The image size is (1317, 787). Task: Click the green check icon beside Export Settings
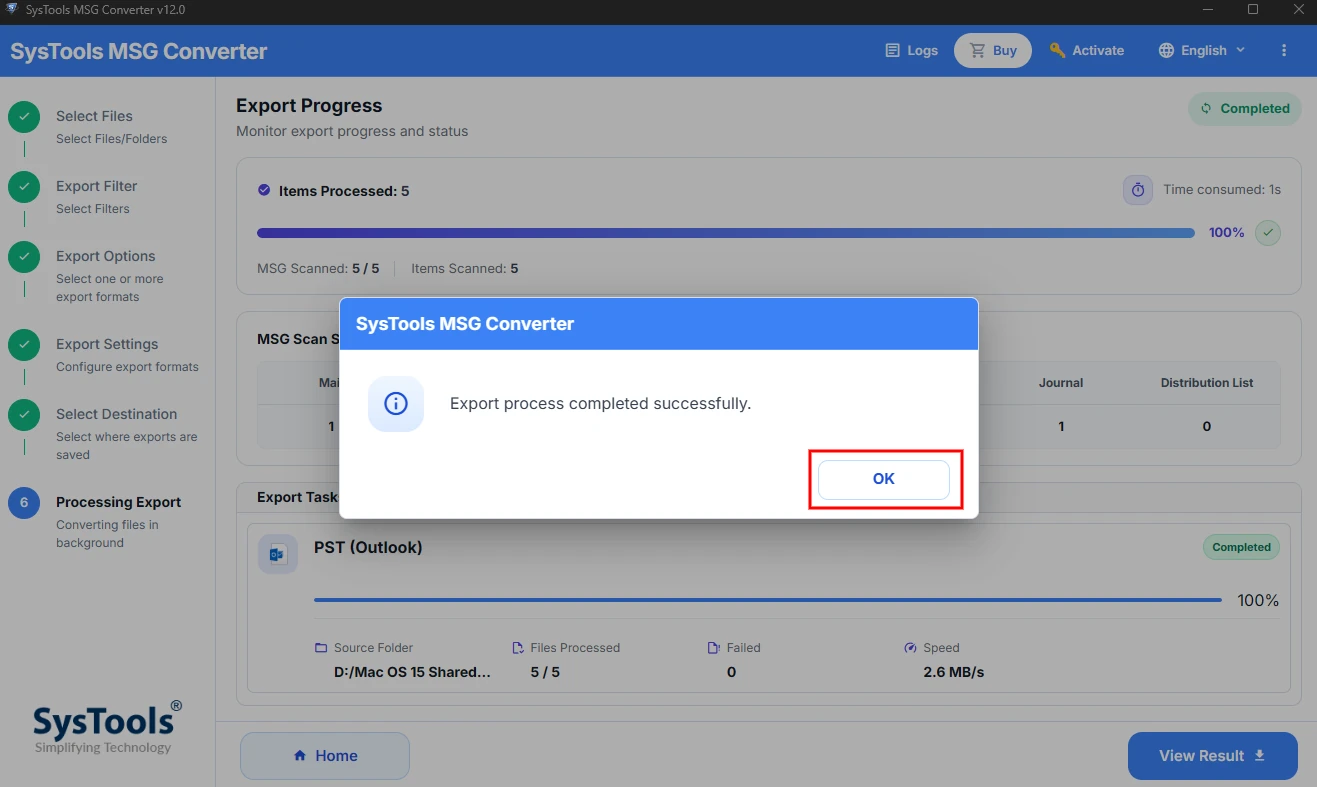[x=24, y=344]
